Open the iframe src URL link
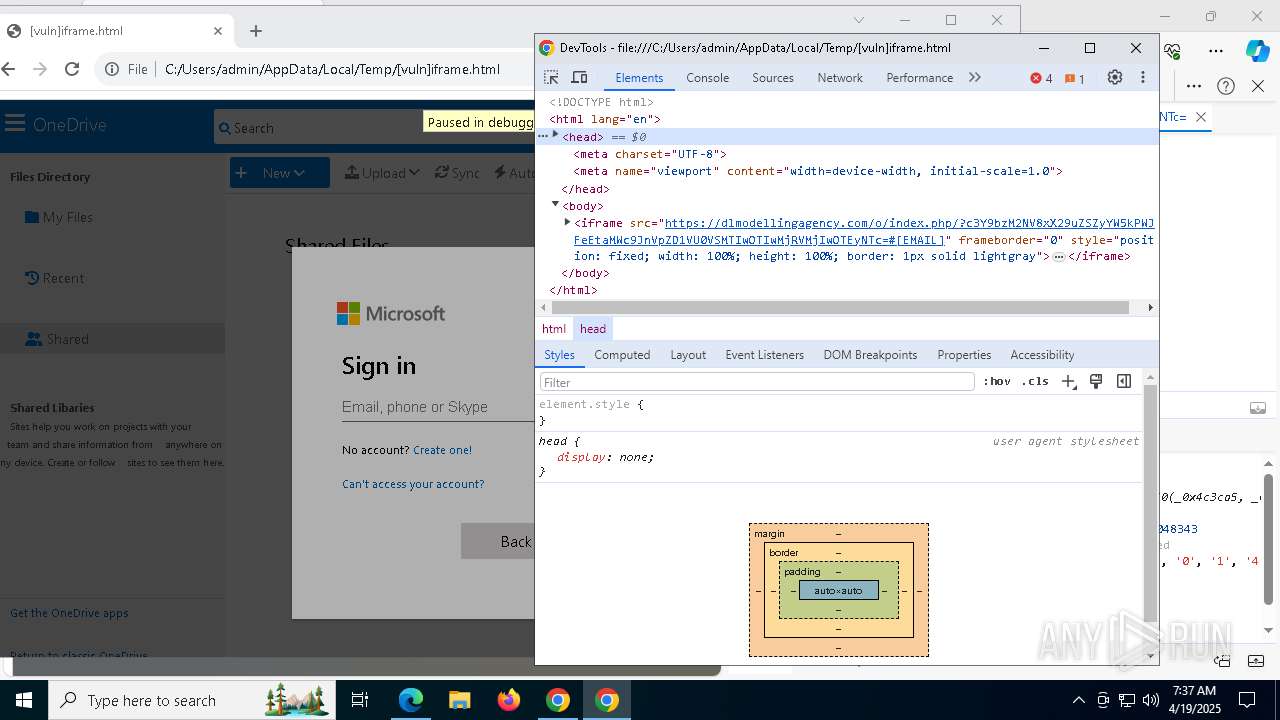This screenshot has width=1280, height=720. pyautogui.click(x=863, y=231)
